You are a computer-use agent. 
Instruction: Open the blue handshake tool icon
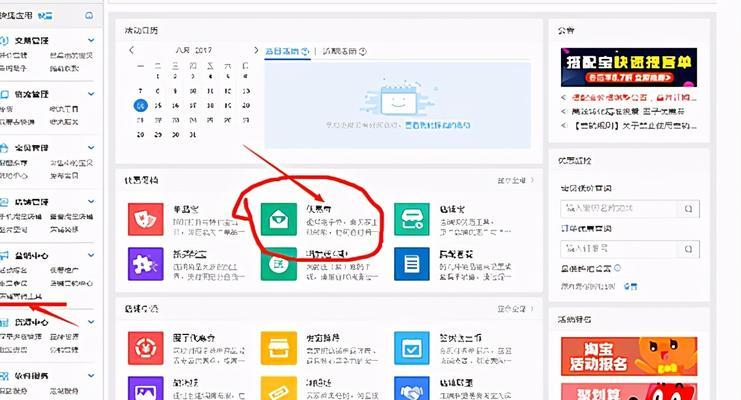412,389
